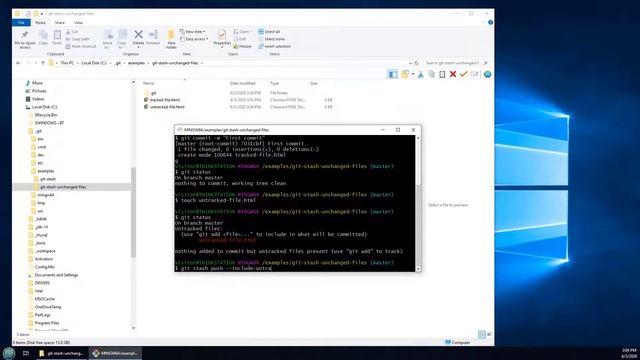Viewport: 640px width, 360px height.
Task: Select Documents and Settings in tree
Action: 56,275
